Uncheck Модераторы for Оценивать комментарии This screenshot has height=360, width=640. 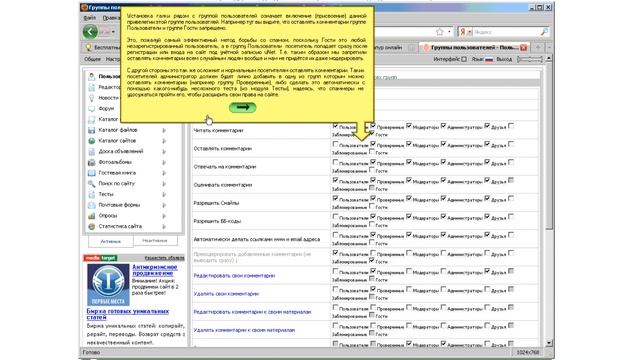click(409, 180)
